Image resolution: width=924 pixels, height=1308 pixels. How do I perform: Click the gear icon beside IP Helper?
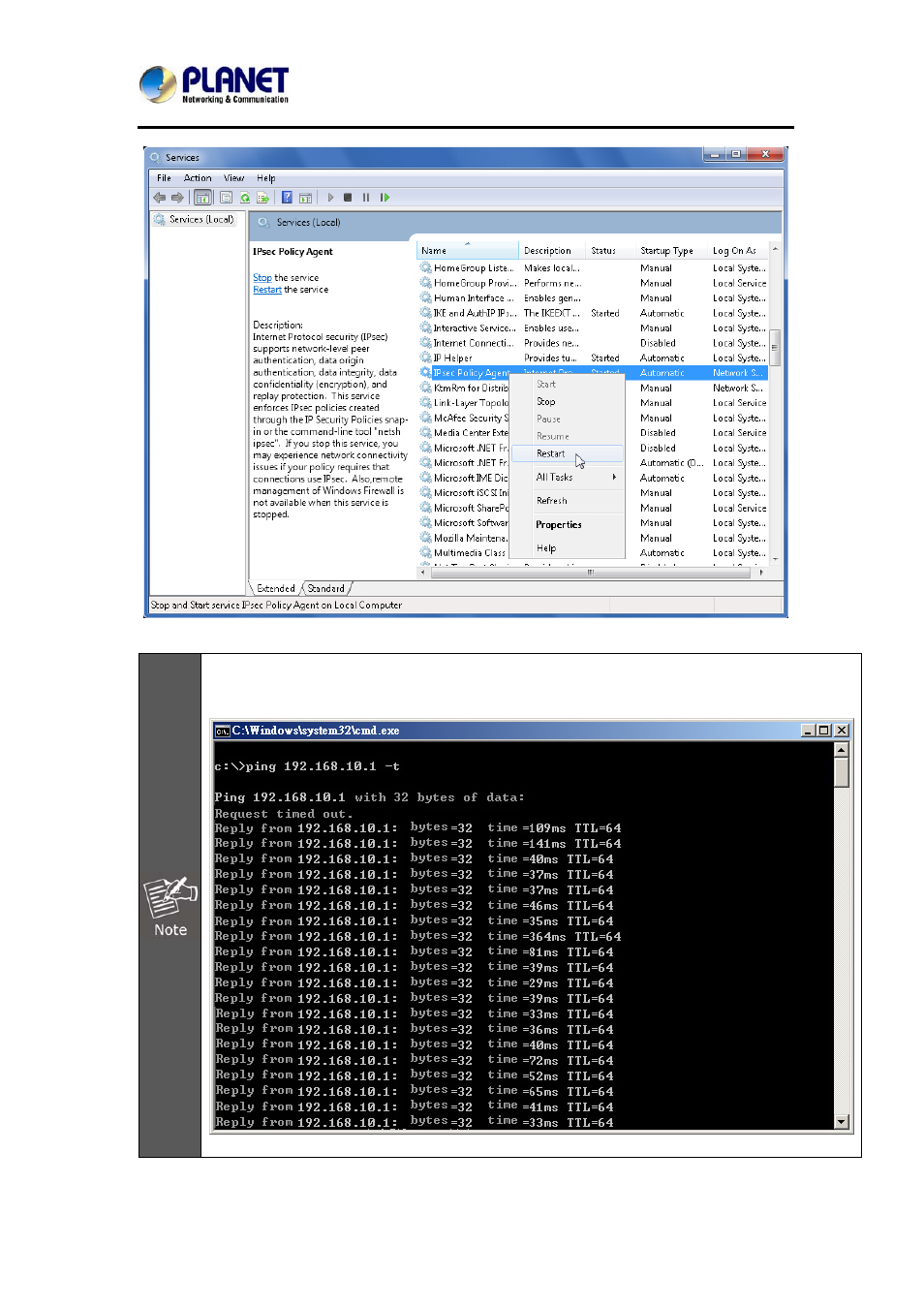click(425, 358)
